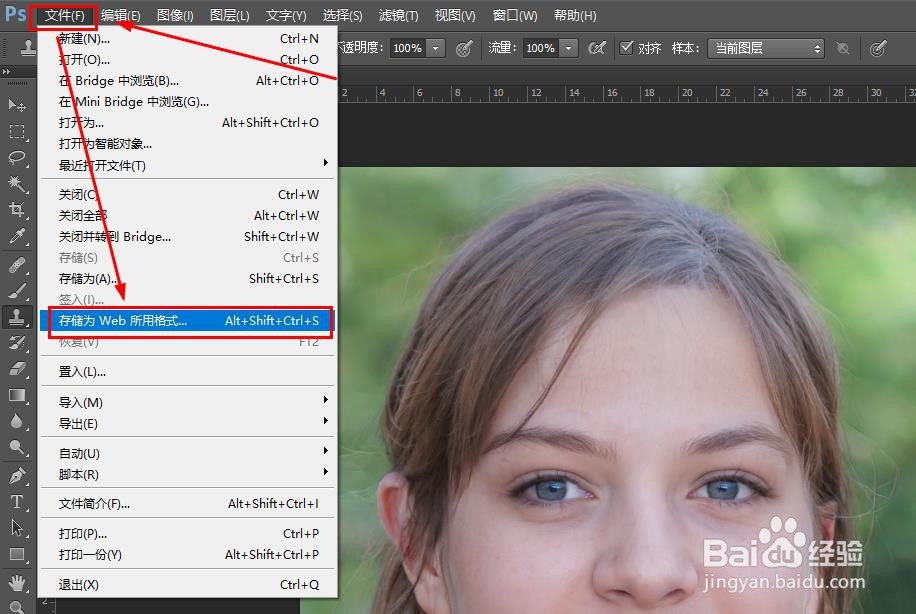Viewport: 916px width, 614px height.
Task: Choose 在 Mini Bridge 中浏览(G)...
Action: click(x=188, y=102)
